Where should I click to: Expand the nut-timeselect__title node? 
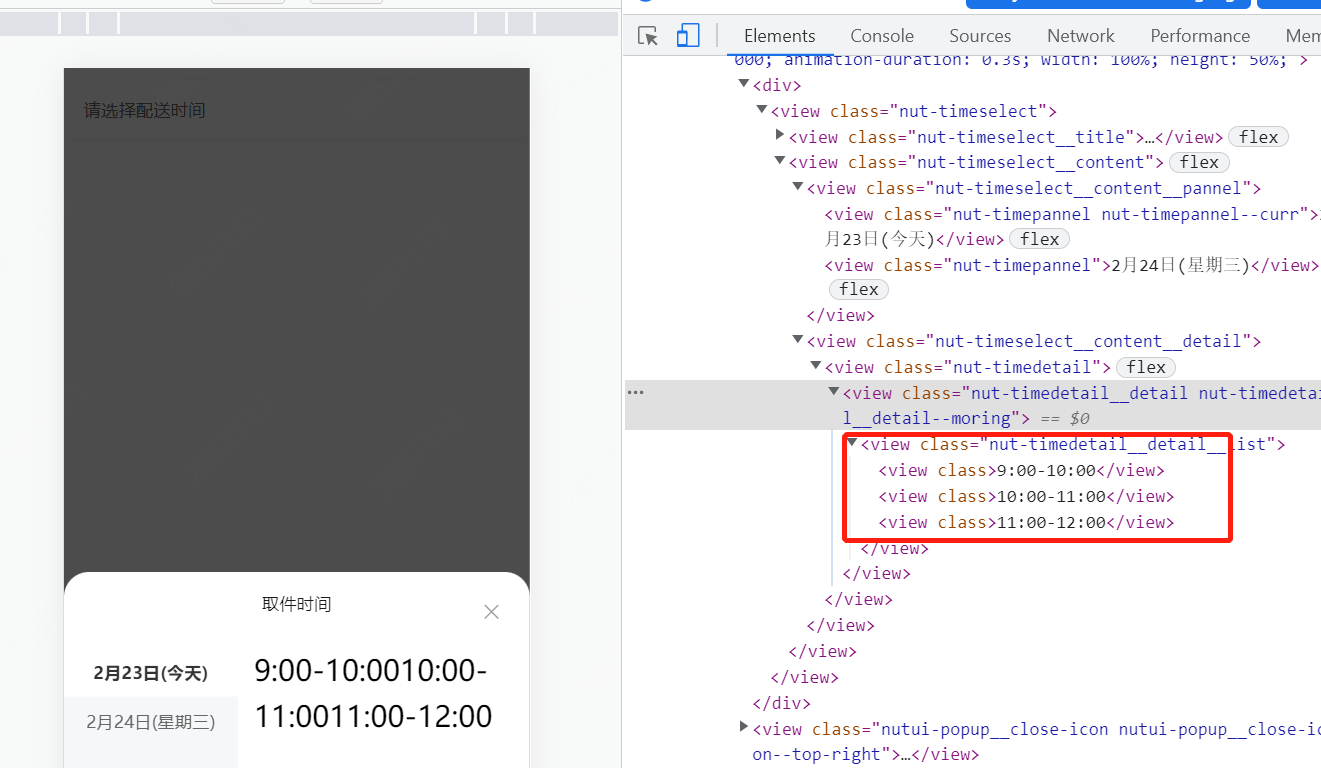[x=780, y=135]
